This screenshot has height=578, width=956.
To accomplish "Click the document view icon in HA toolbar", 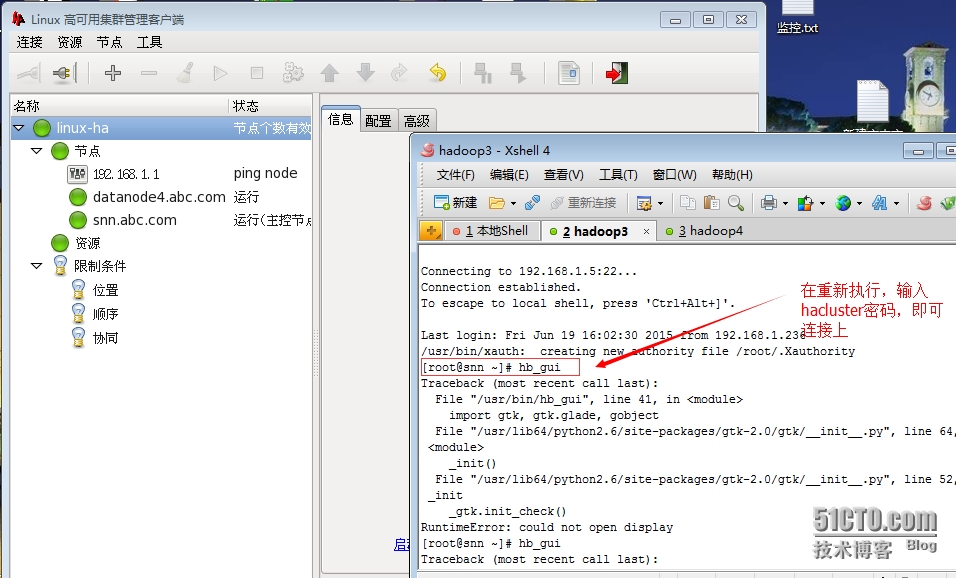I will click(x=569, y=74).
